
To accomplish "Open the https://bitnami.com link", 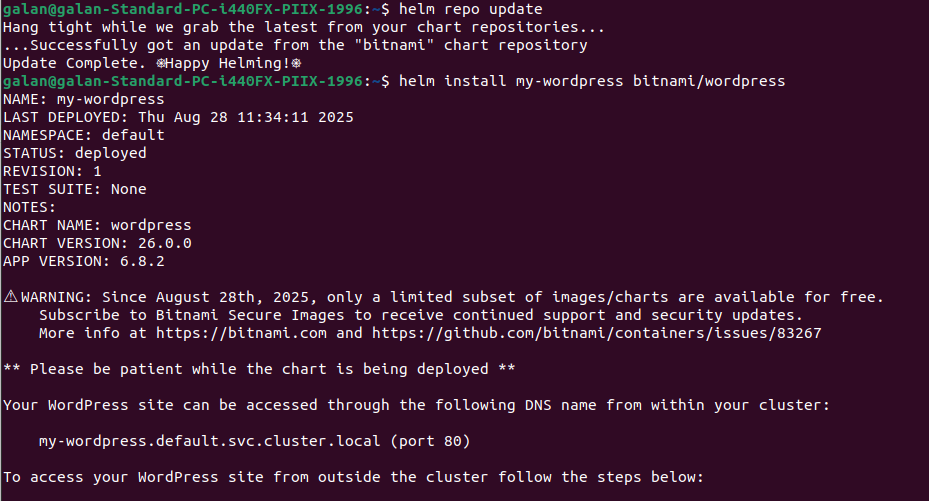I will coord(241,333).
